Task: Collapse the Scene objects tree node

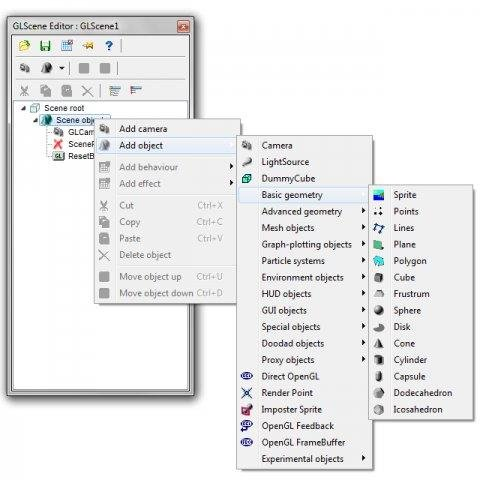Action: point(35,120)
